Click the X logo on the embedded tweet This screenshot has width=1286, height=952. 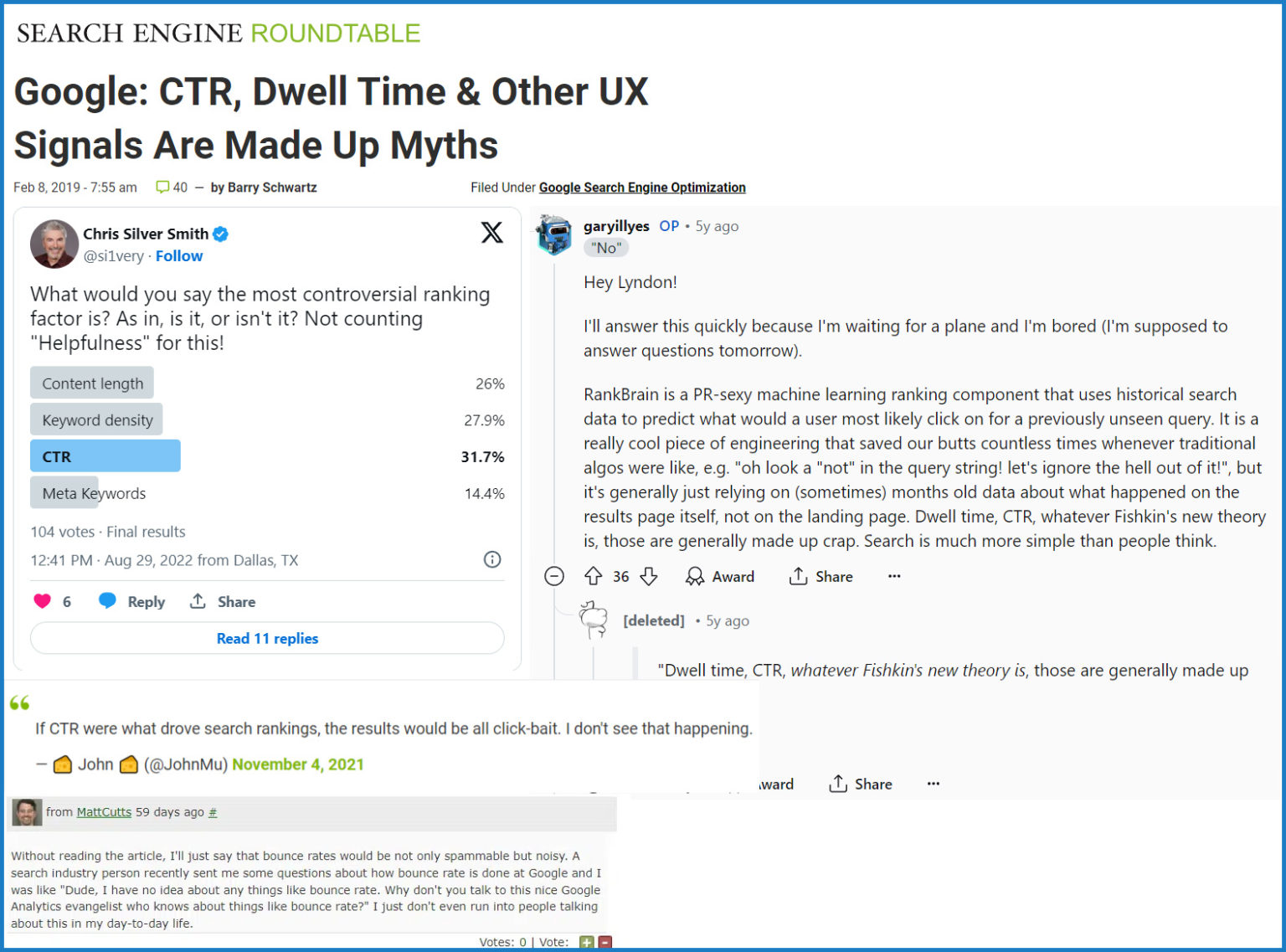click(x=493, y=234)
